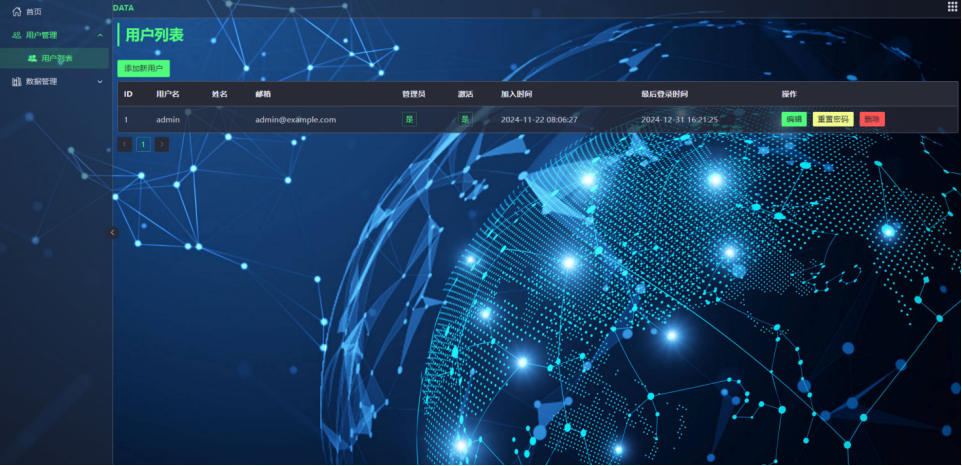Click the DATA logo text in the header
This screenshot has width=962, height=466.
point(123,9)
